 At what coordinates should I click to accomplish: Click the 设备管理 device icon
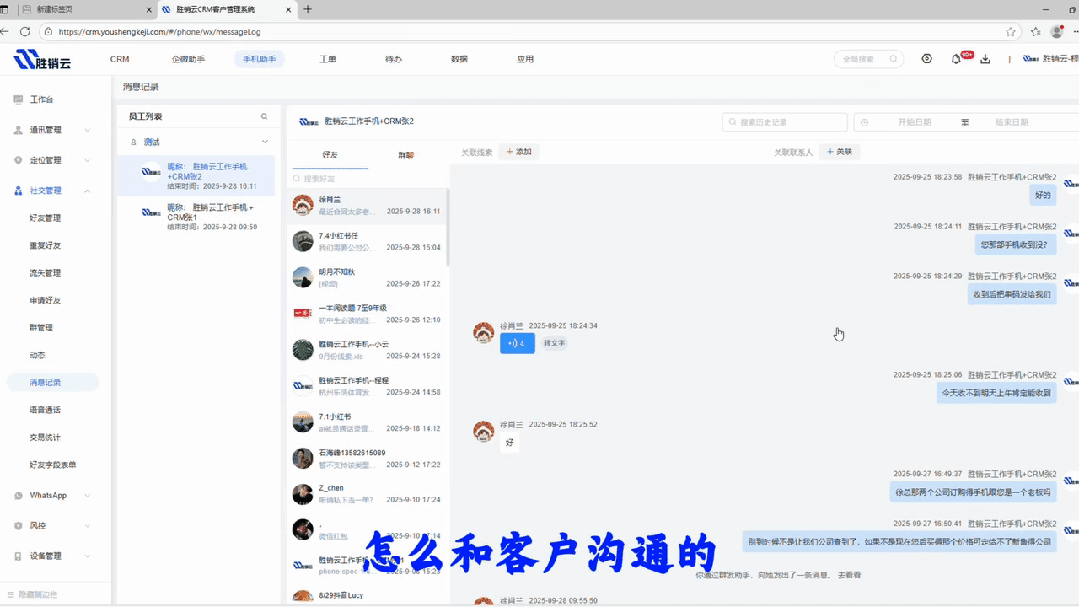(x=18, y=556)
